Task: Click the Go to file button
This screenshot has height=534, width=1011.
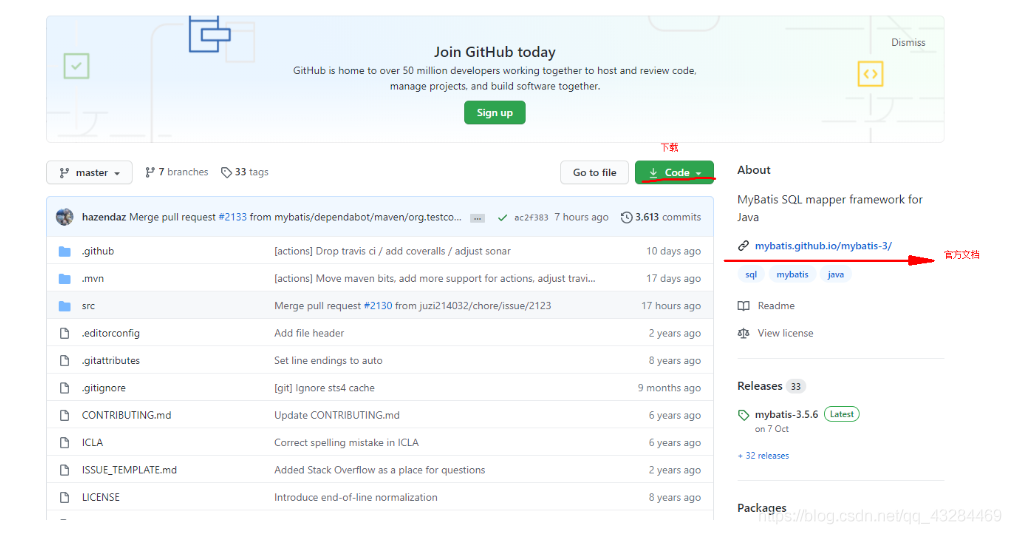Action: click(594, 172)
